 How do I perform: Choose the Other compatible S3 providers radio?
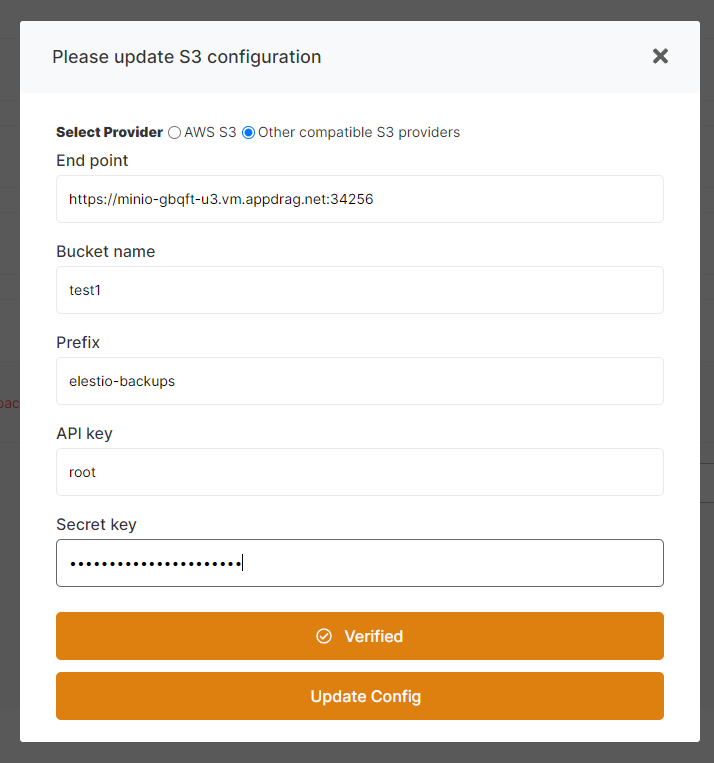pos(249,132)
